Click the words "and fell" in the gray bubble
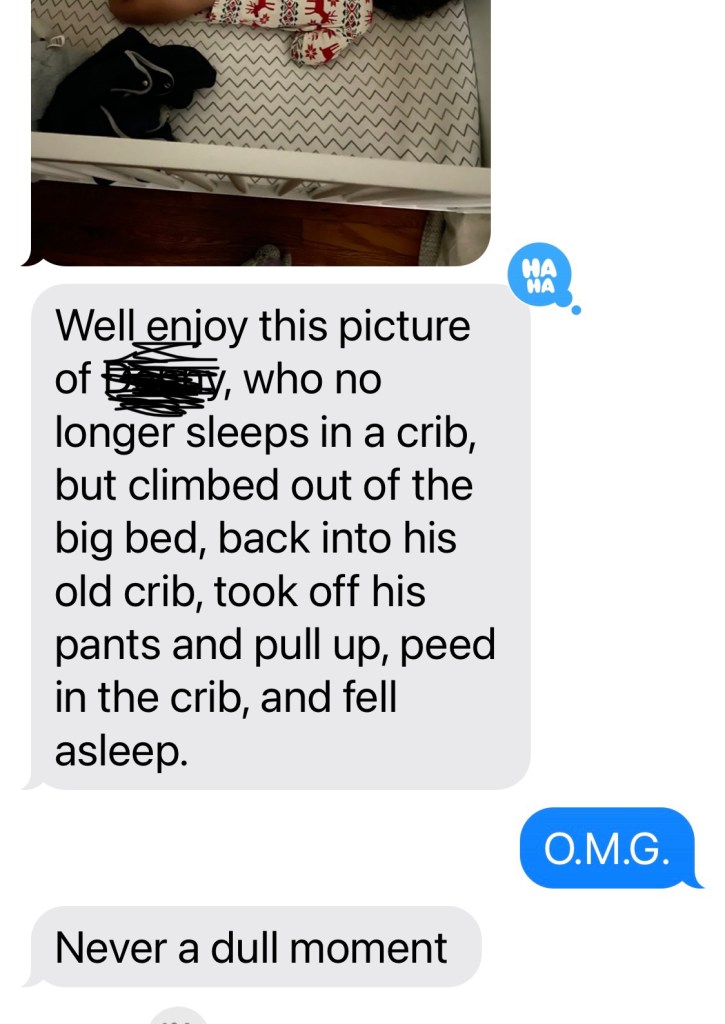Screen dimensions: 725x1024 329,697
